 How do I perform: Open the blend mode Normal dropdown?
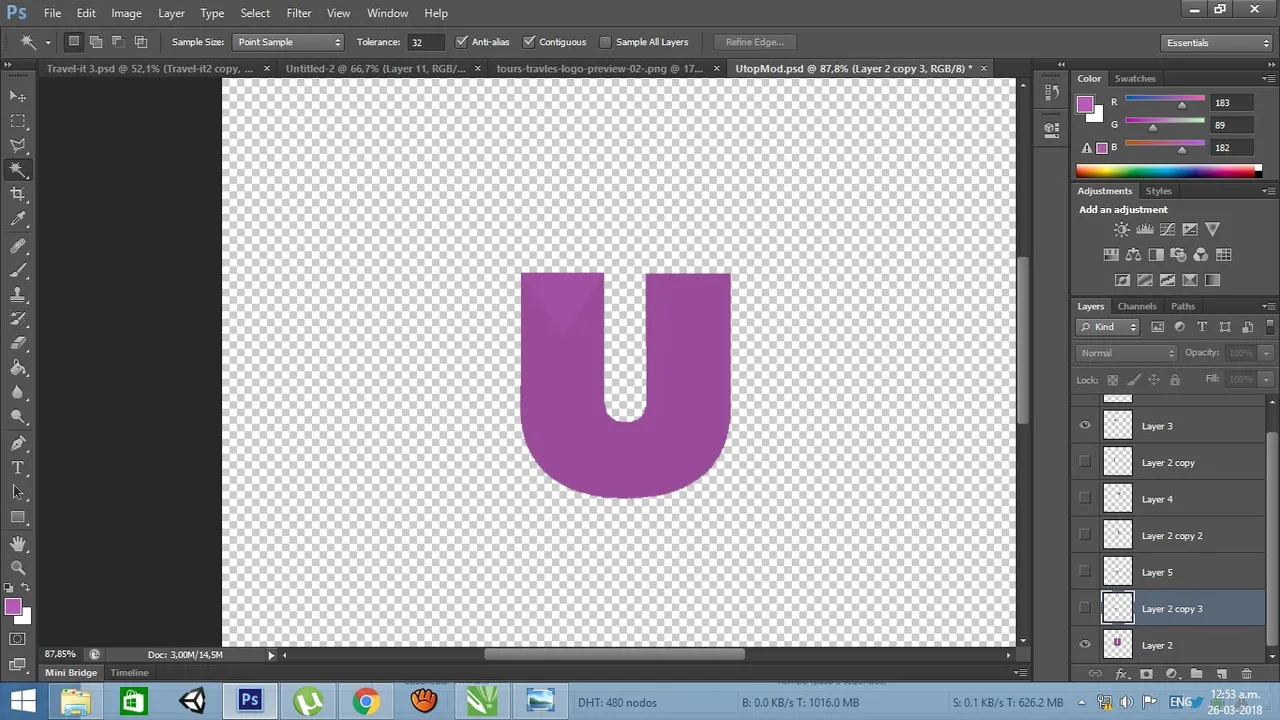1128,353
